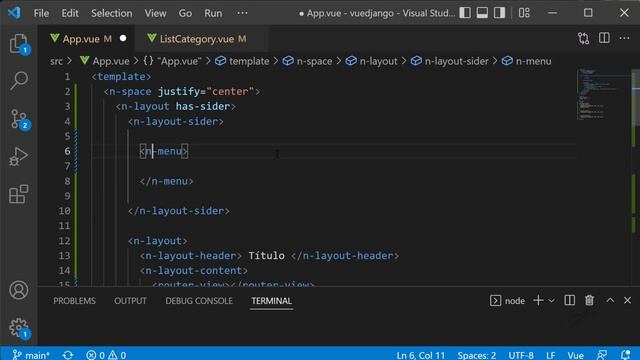The image size is (640, 360).
Task: Kill the terminal with trash icon
Action: point(589,300)
